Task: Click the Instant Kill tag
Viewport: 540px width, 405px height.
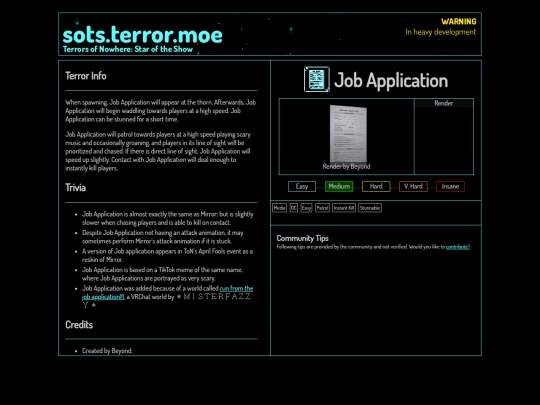Action: (x=344, y=208)
